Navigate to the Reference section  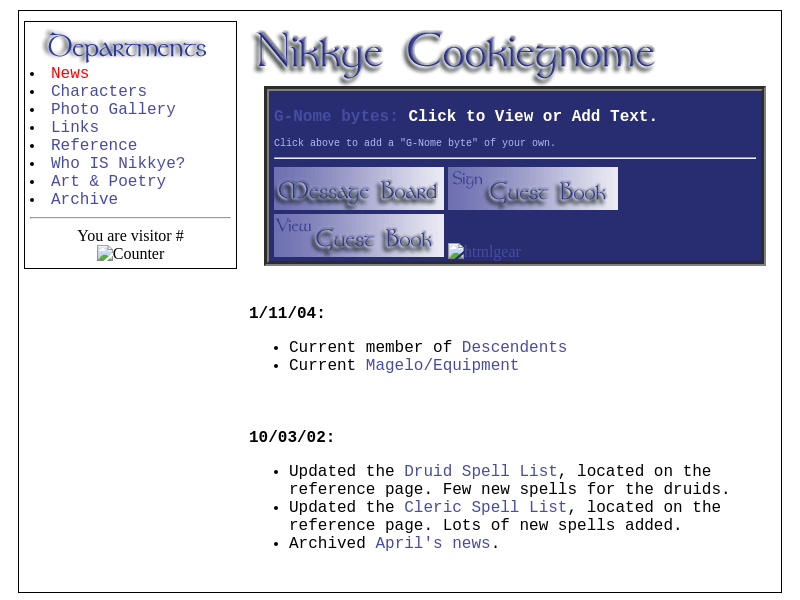94,145
